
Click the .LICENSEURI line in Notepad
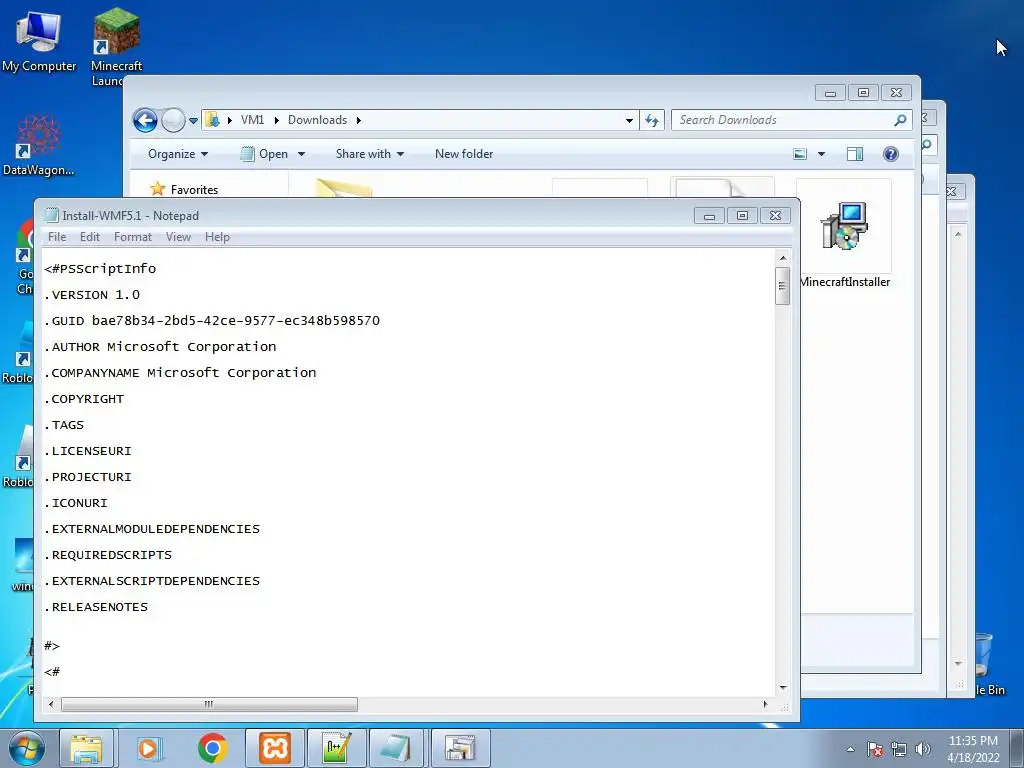[x=88, y=451]
